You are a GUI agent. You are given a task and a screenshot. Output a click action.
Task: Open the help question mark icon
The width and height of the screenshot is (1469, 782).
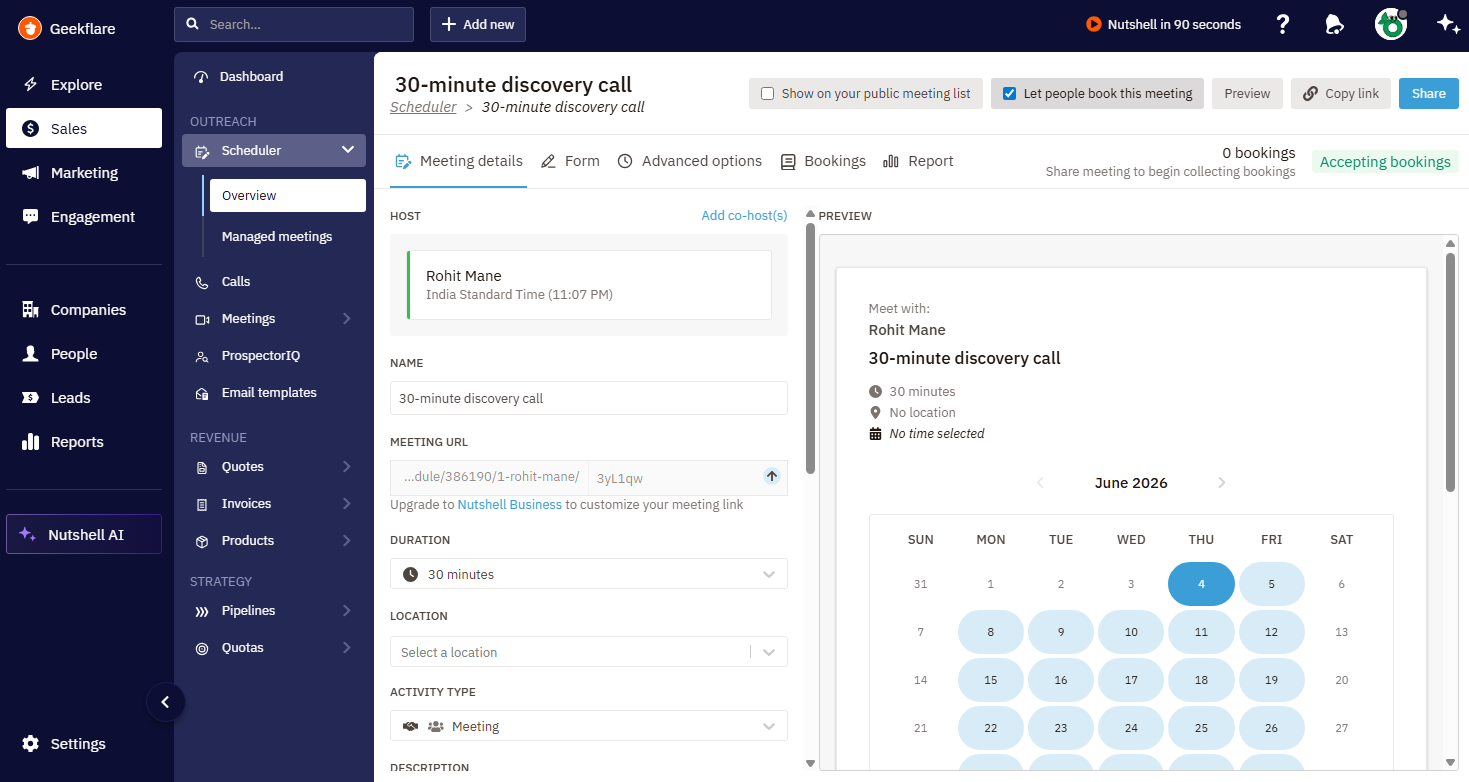(1283, 25)
